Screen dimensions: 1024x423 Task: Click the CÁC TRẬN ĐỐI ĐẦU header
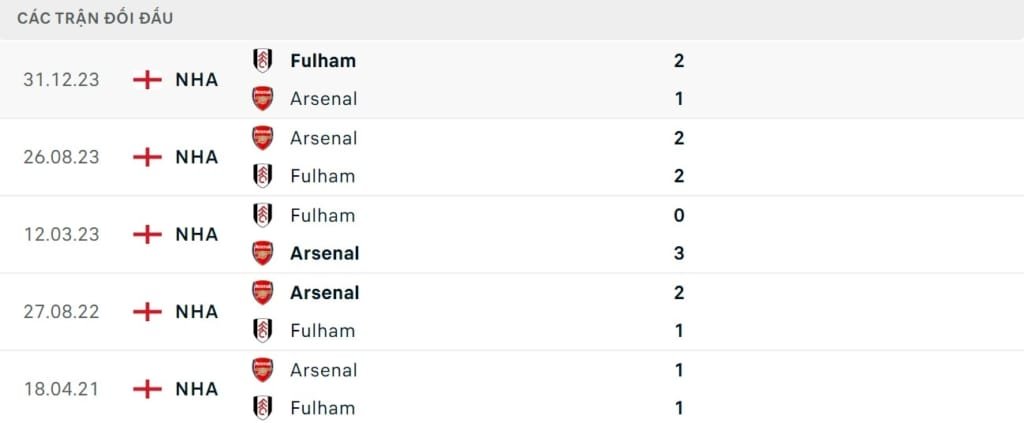100,19
